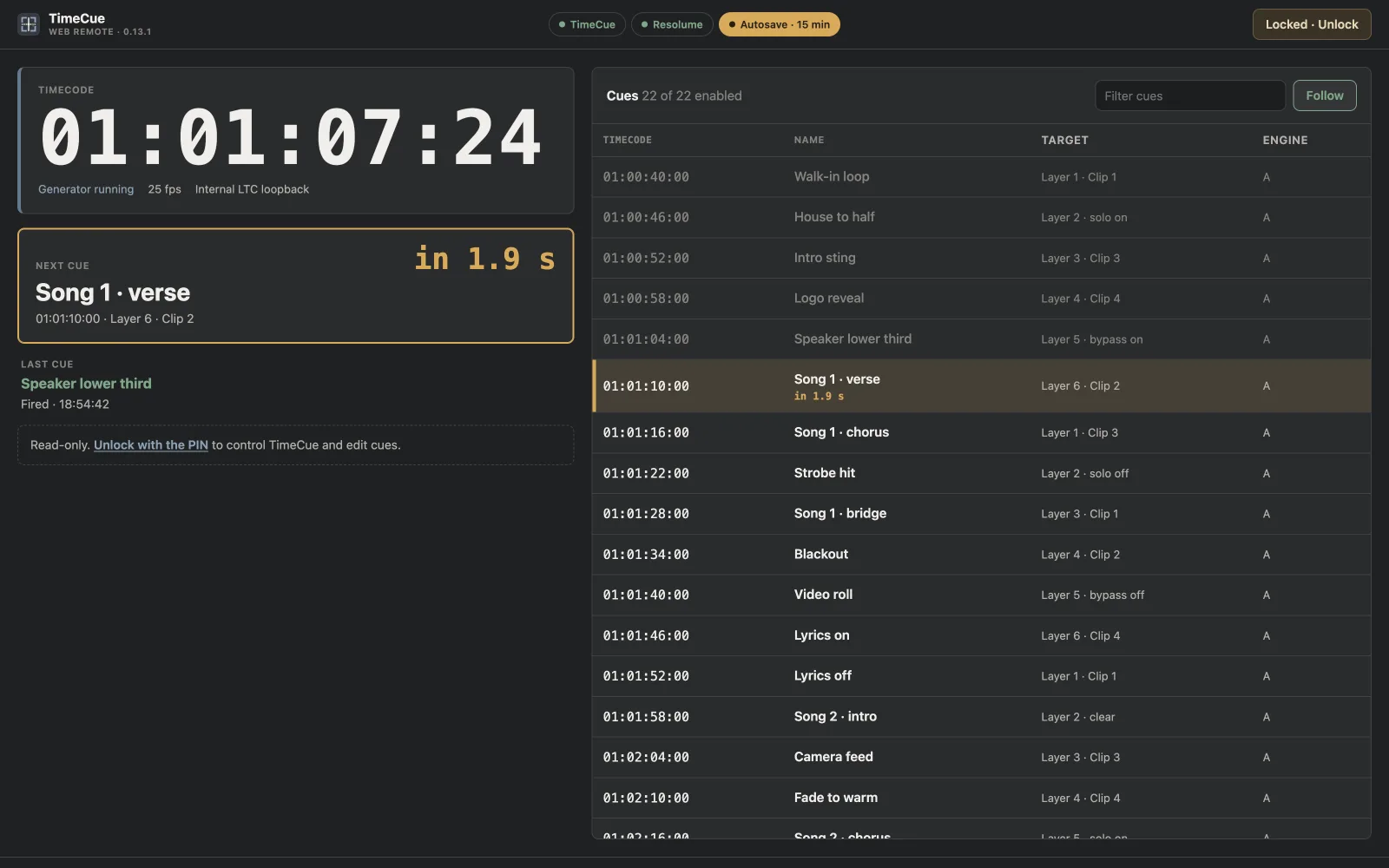
Task: Click timecode 01:02:04:00 cell
Action: pyautogui.click(x=646, y=757)
